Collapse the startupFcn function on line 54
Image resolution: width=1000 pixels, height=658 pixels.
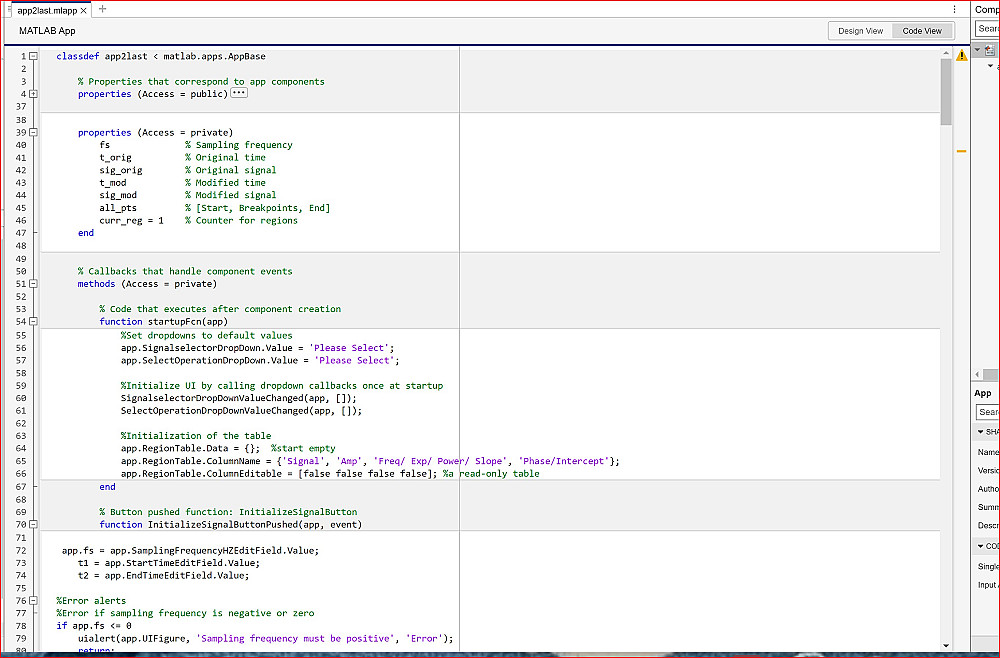33,321
